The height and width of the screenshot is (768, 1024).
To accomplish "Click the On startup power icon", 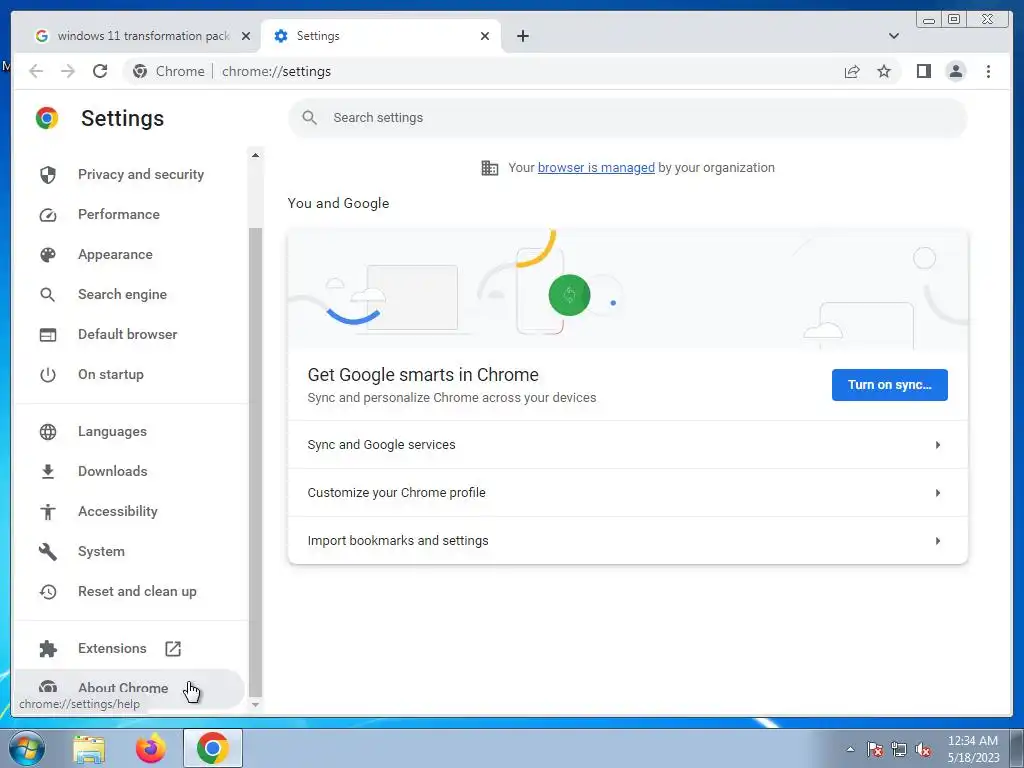I will [x=48, y=375].
